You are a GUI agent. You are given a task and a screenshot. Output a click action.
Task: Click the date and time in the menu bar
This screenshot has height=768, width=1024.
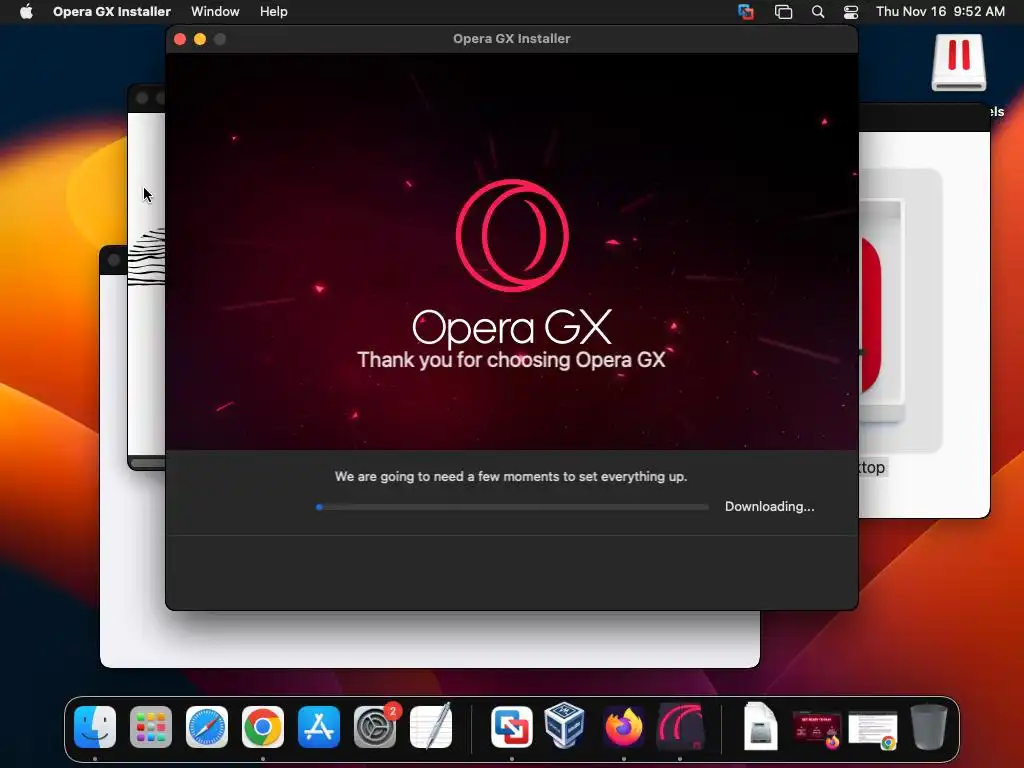click(940, 12)
